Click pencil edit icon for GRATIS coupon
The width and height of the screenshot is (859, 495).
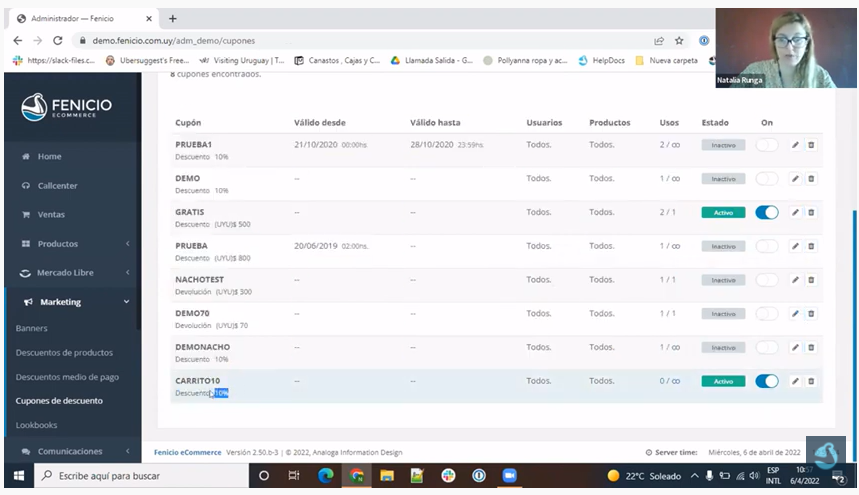tap(795, 212)
